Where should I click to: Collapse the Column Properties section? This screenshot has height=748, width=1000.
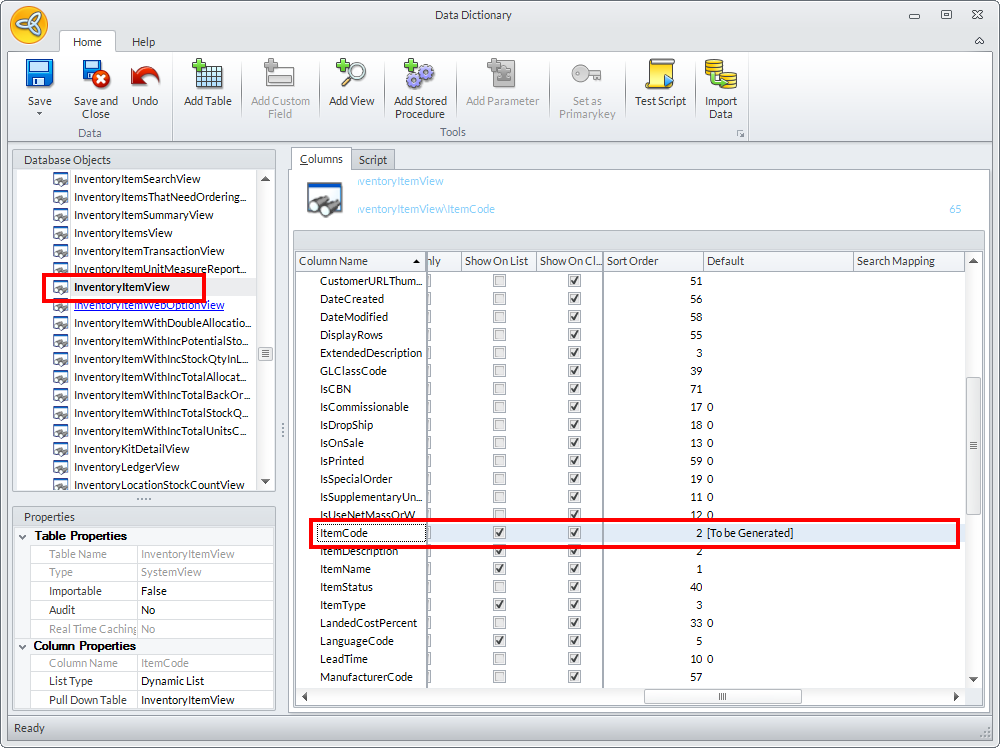(24, 646)
